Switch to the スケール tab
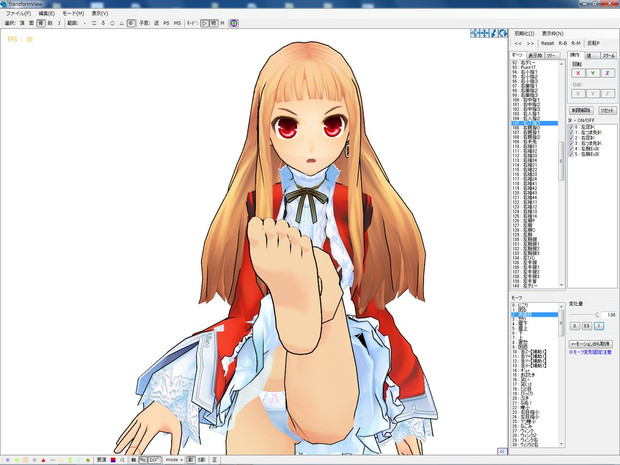 coord(608,56)
